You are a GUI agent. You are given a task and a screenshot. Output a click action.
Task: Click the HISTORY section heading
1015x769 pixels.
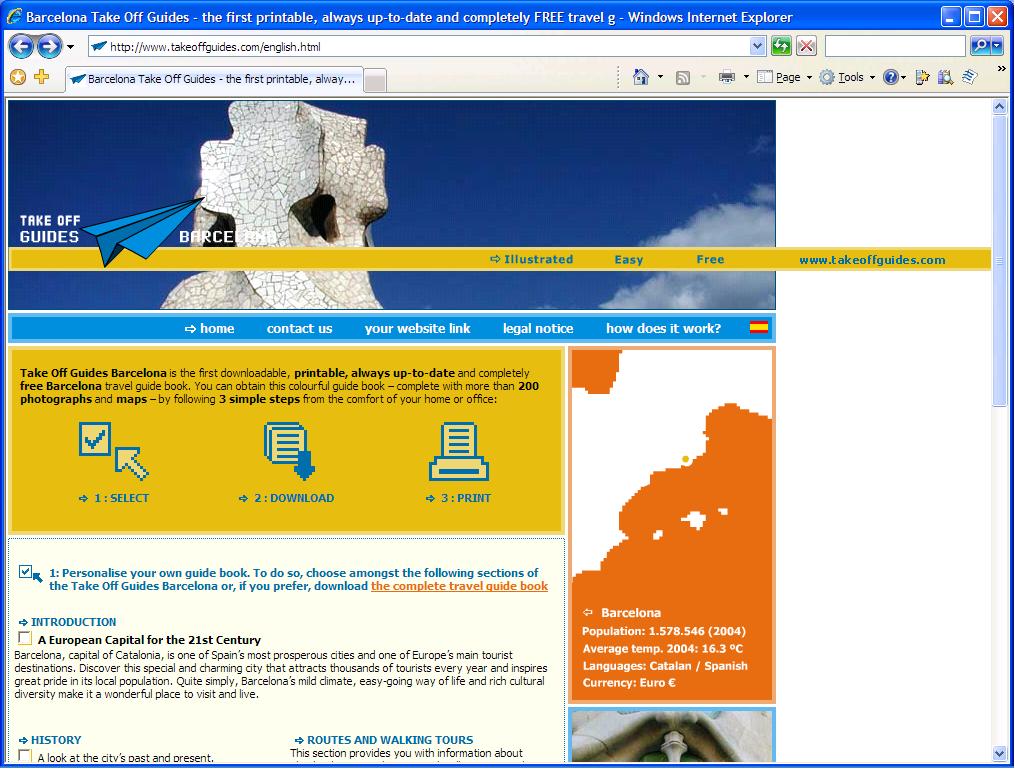56,740
